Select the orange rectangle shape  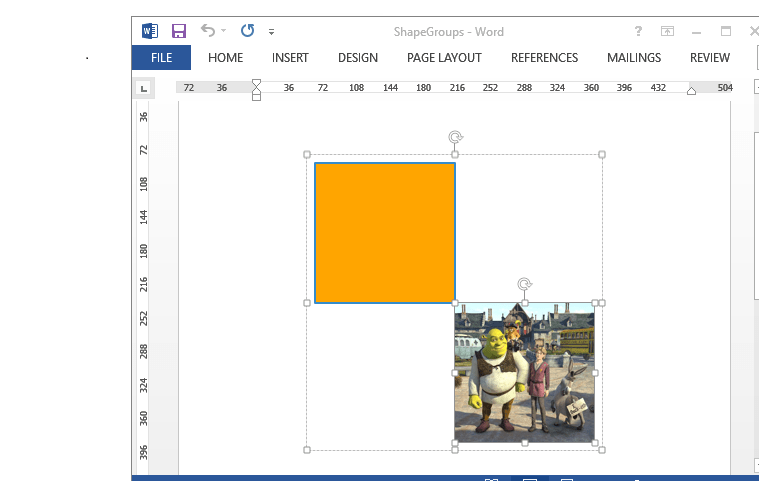[x=385, y=233]
